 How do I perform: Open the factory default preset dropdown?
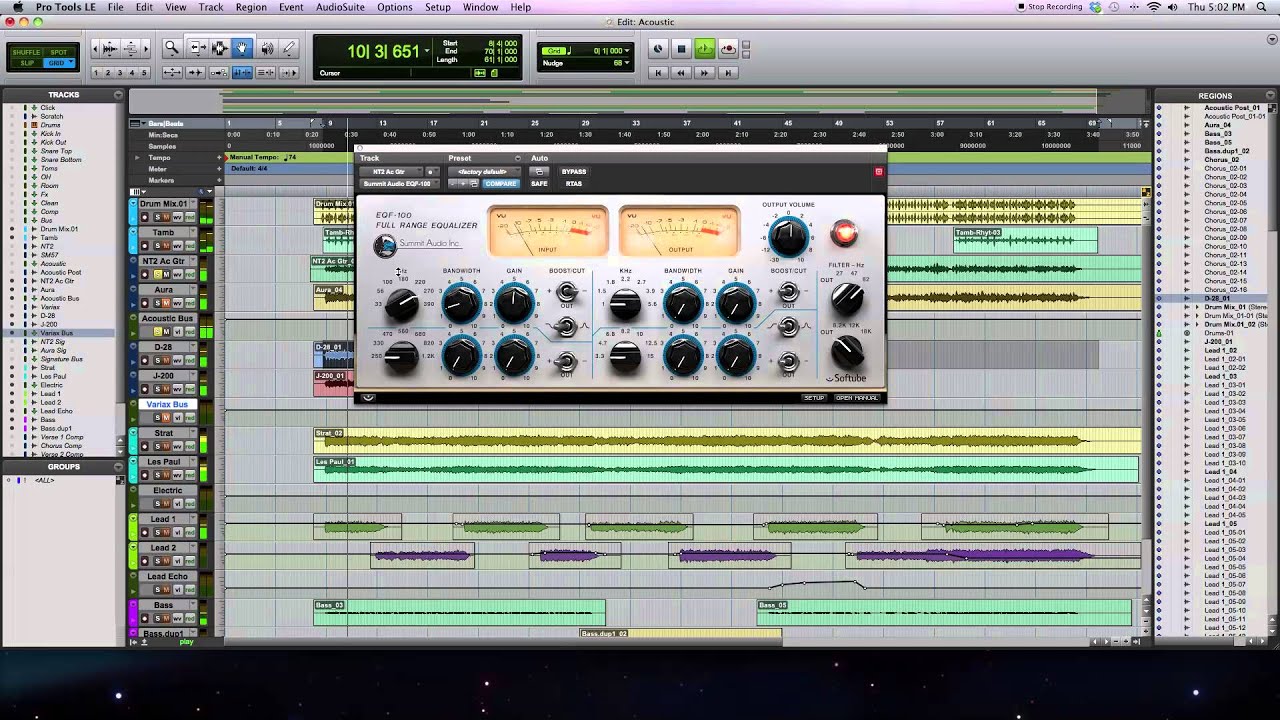[x=484, y=172]
